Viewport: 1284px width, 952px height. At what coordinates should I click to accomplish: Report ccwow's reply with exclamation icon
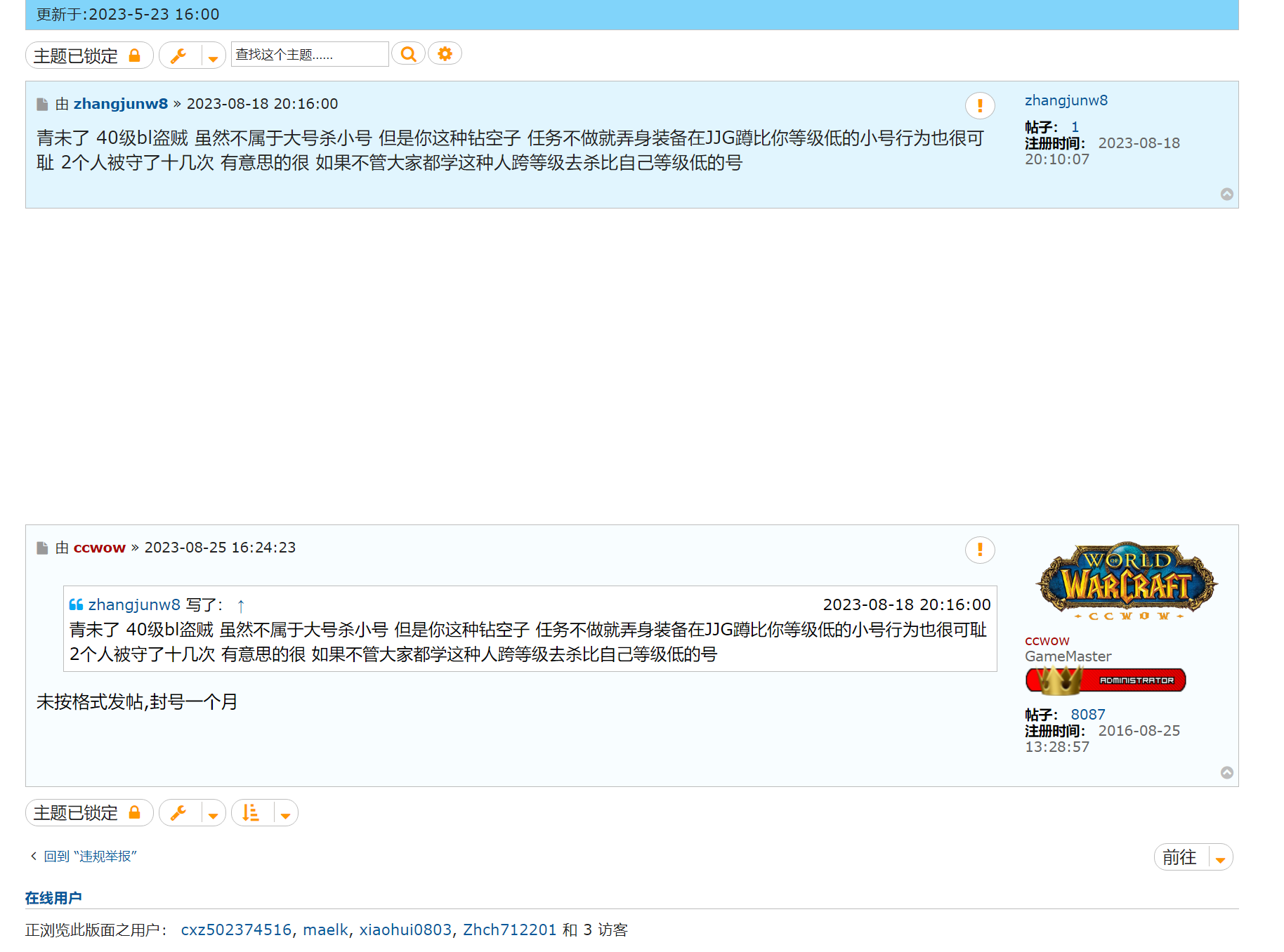979,550
